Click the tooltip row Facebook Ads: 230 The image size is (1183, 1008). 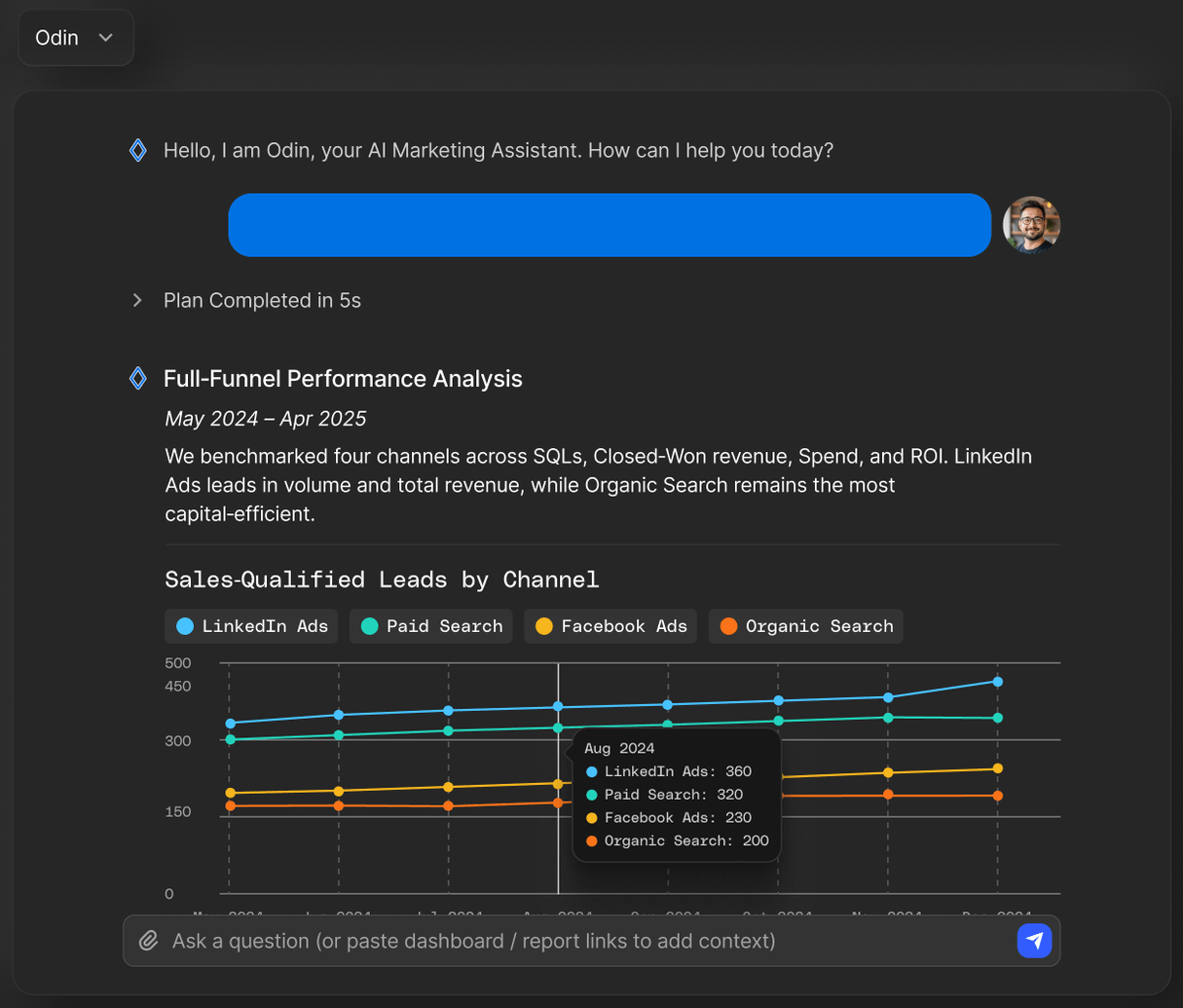click(669, 818)
